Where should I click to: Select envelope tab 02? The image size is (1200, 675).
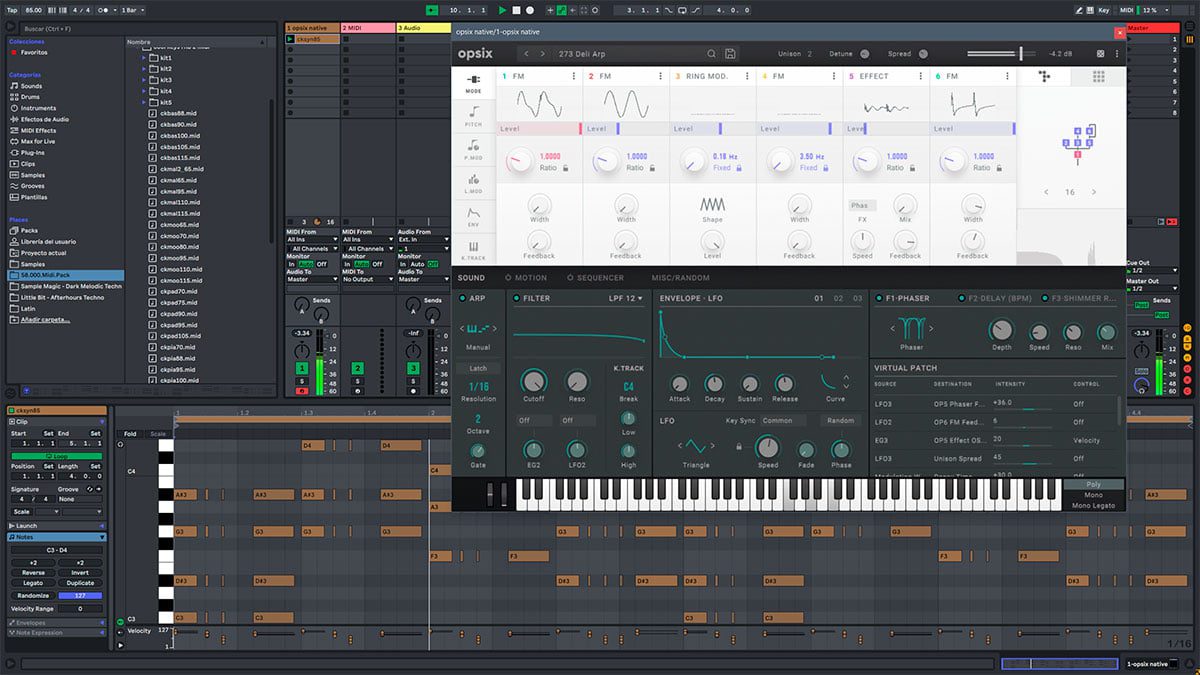[x=838, y=298]
